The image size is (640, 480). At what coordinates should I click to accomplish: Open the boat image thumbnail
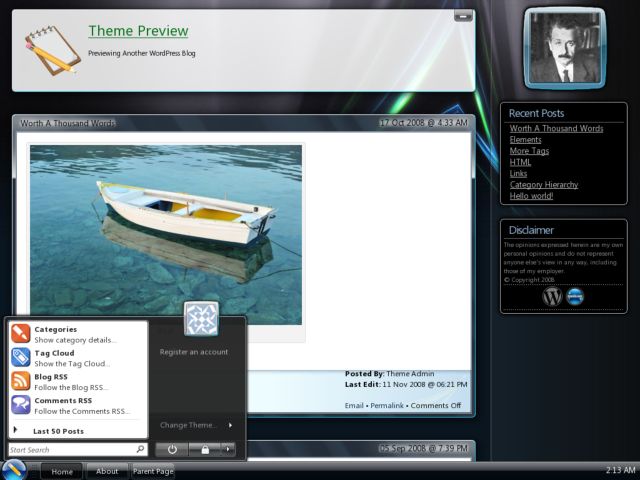[166, 235]
